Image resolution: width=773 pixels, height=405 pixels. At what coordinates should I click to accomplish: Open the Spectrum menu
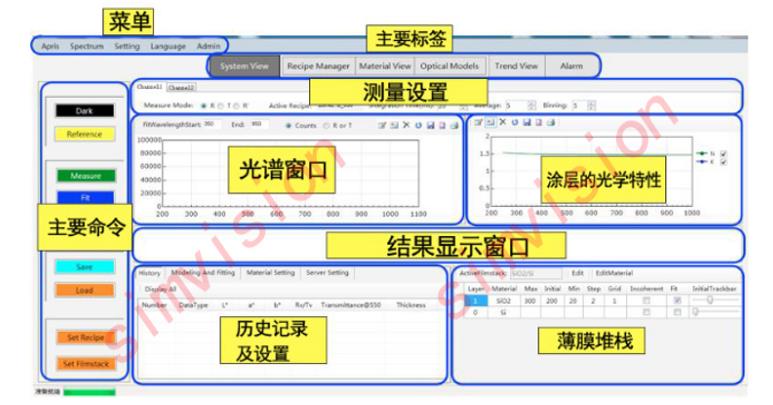click(x=87, y=46)
